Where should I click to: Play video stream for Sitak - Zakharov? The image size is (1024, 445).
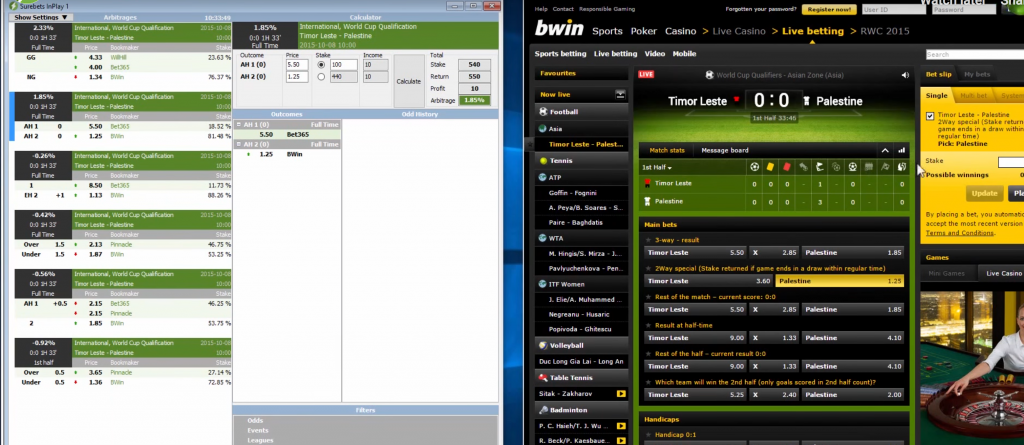click(x=621, y=394)
